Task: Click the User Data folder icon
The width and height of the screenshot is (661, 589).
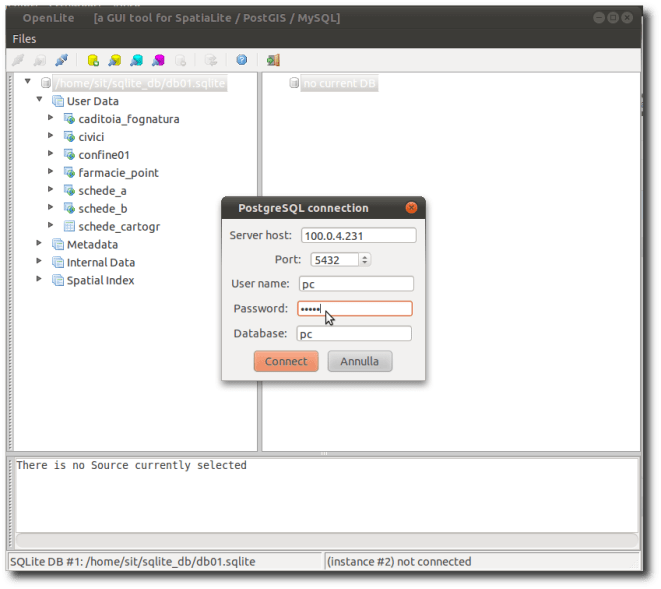Action: click(58, 101)
